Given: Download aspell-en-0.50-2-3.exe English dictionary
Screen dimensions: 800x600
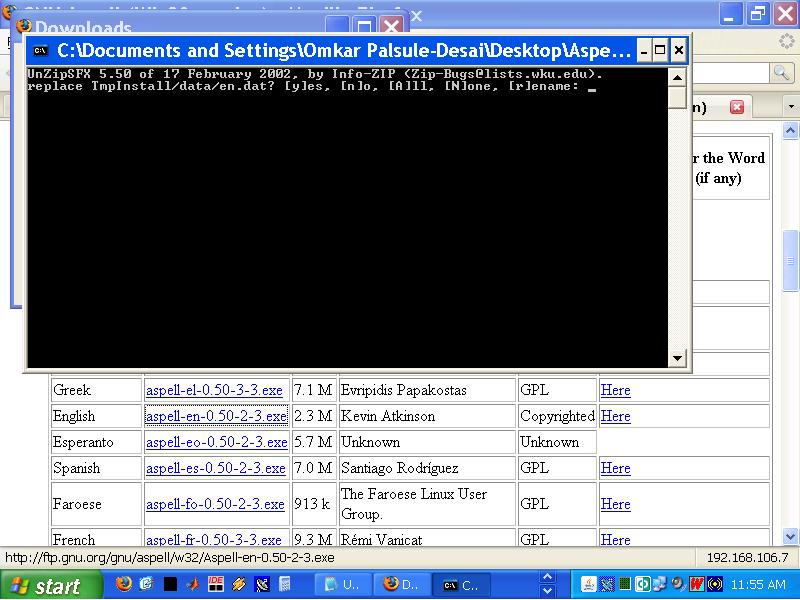Looking at the screenshot, I should point(216,416).
